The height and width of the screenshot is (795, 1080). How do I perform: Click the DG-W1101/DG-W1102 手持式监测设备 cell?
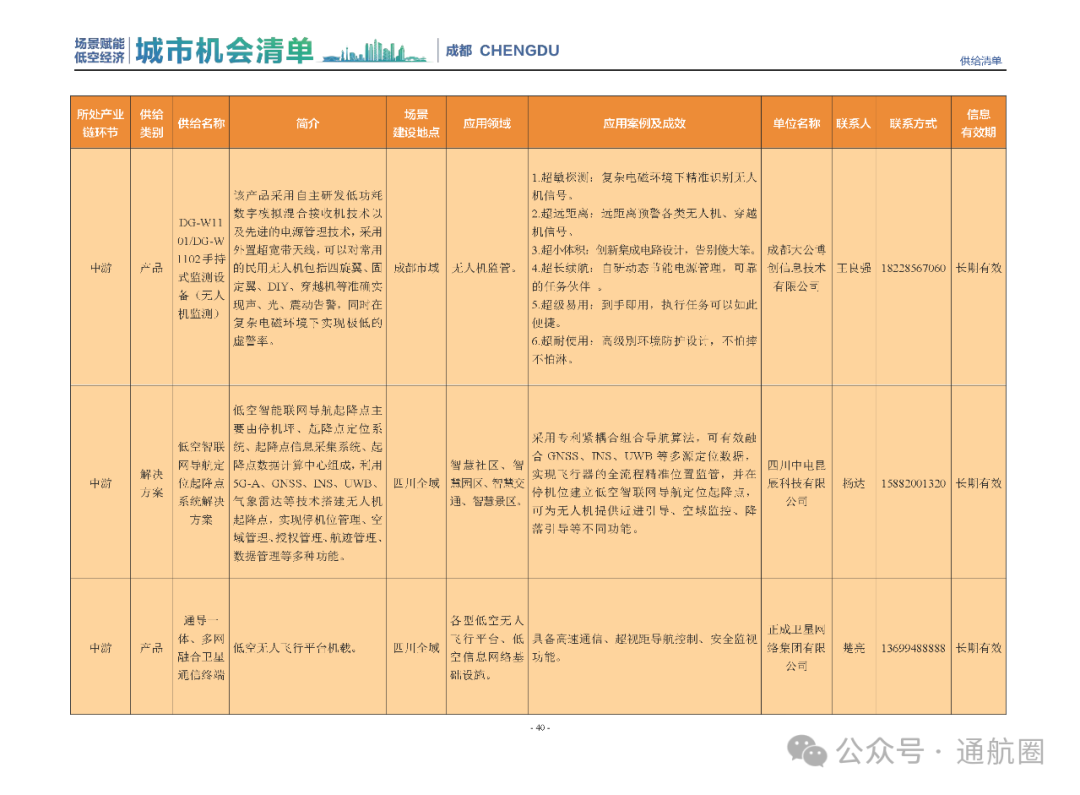click(201, 268)
